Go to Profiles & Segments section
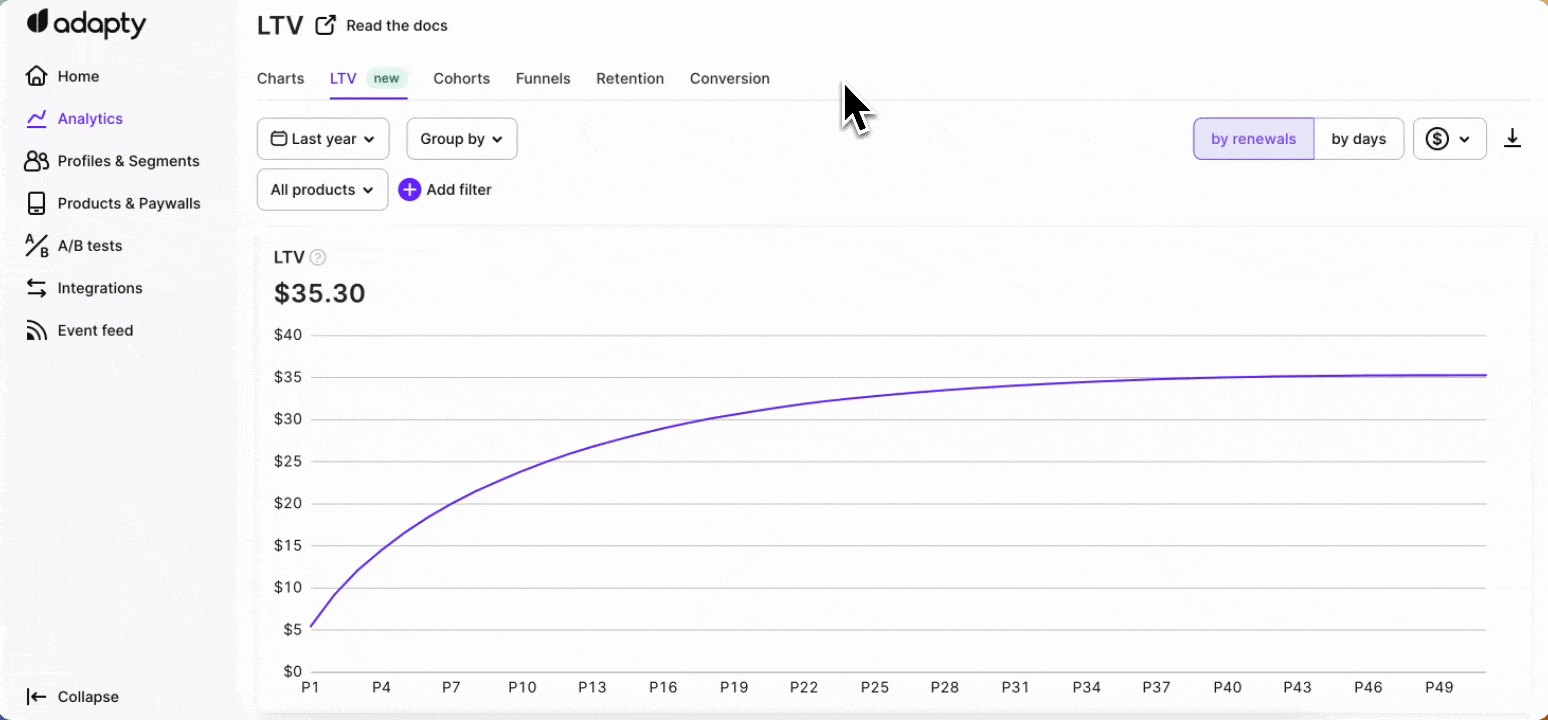 point(127,161)
